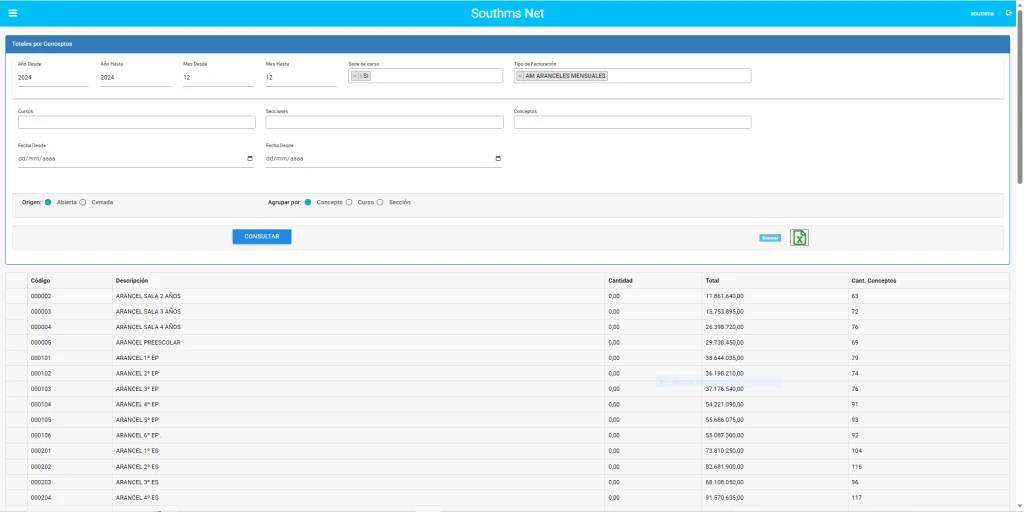Open the Conceptos selection box
The width and height of the screenshot is (1024, 512).
pos(632,122)
